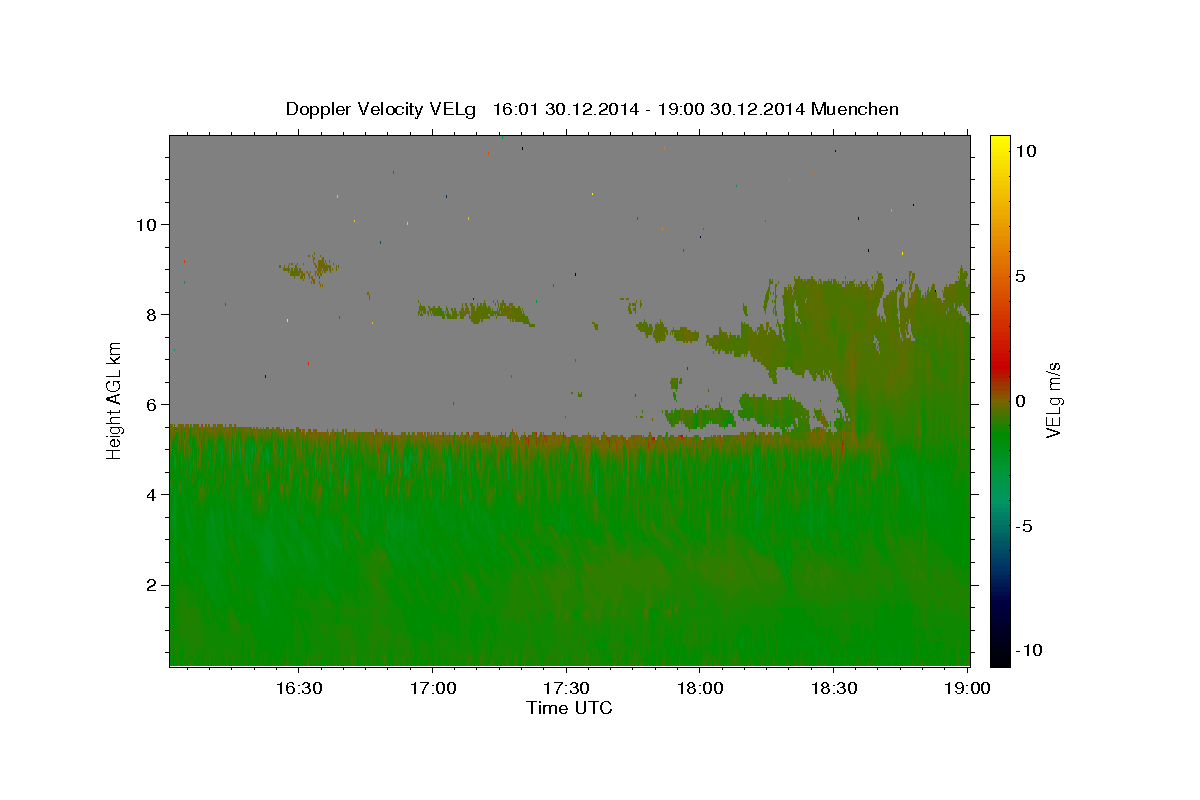Click the plot title 'Doppler Velocity VELg'
This screenshot has width=1200, height=800.
click(382, 109)
